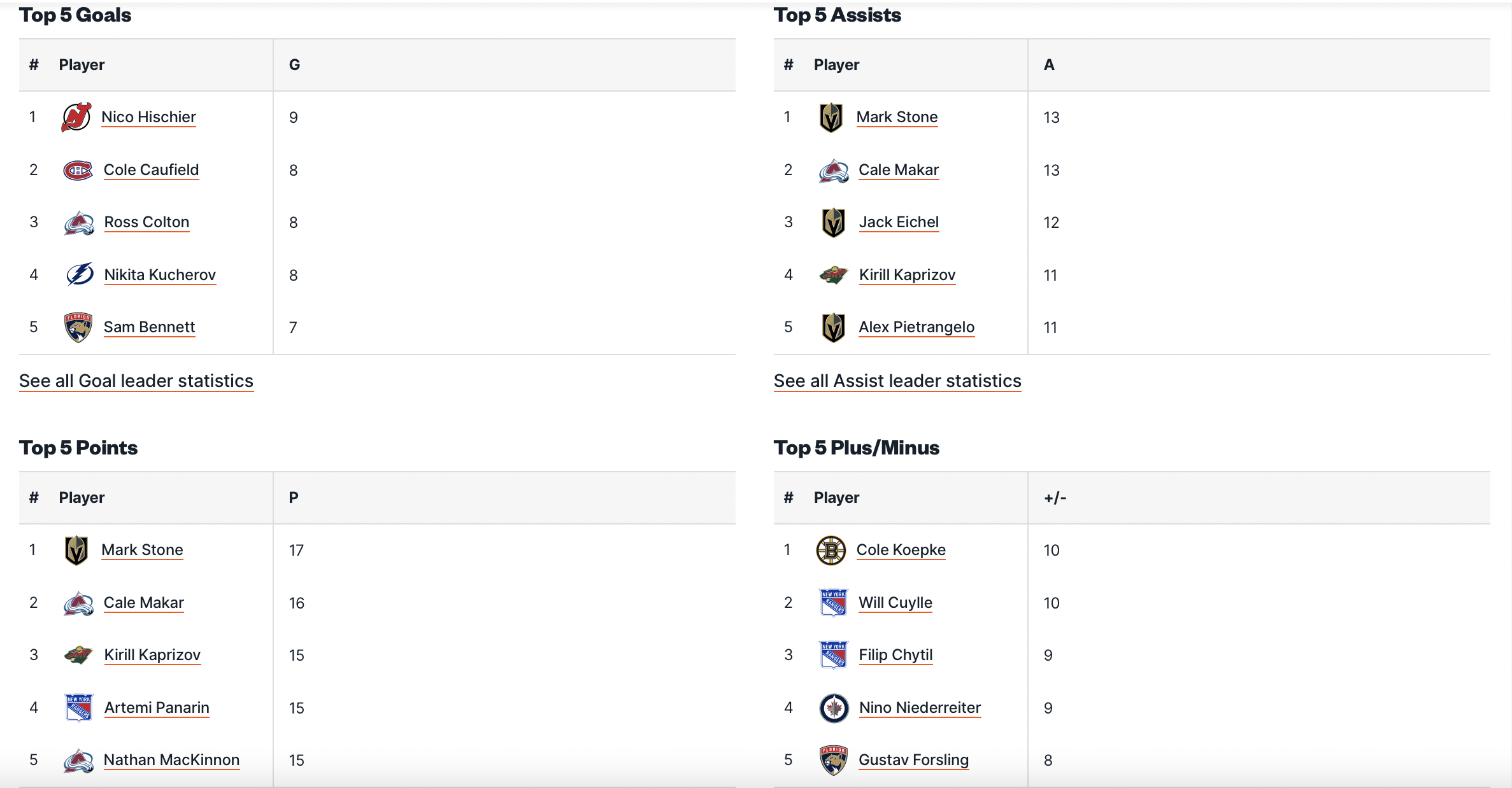Click Mark Stone's points total 17
Screen dimensions: 1512x788
click(296, 551)
